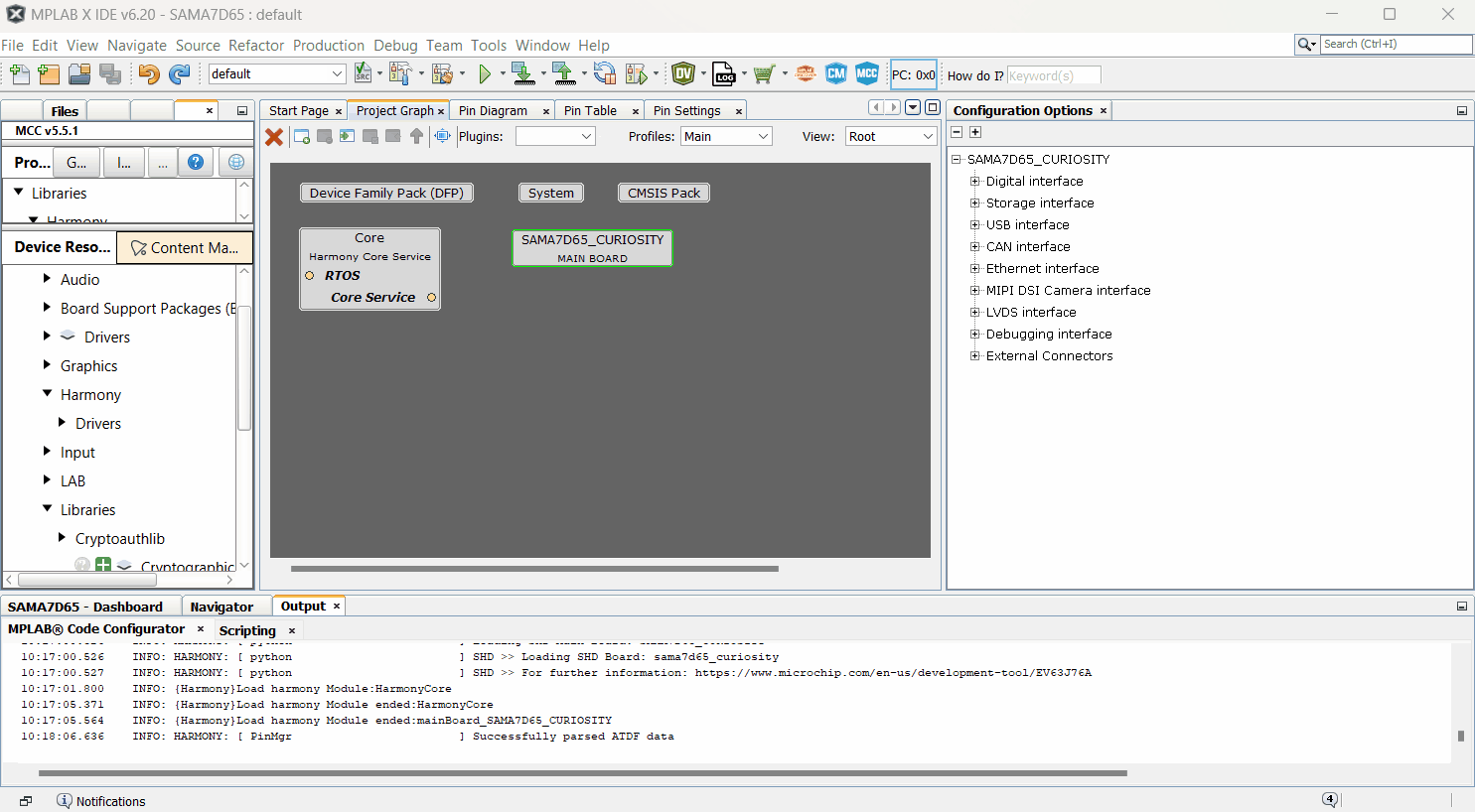Open the Content Manager button

pyautogui.click(x=185, y=247)
